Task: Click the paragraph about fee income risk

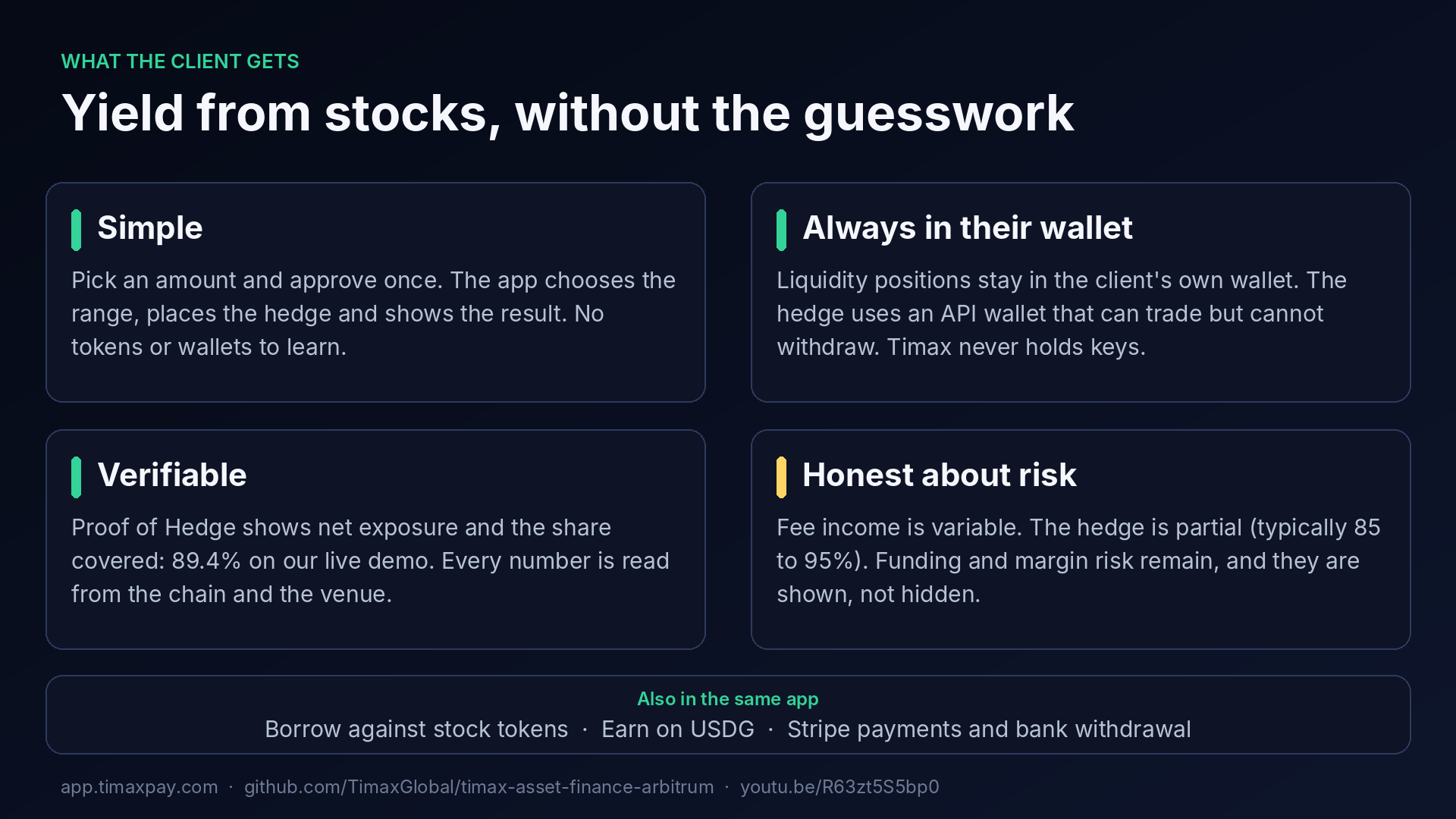Action: pos(1078,561)
